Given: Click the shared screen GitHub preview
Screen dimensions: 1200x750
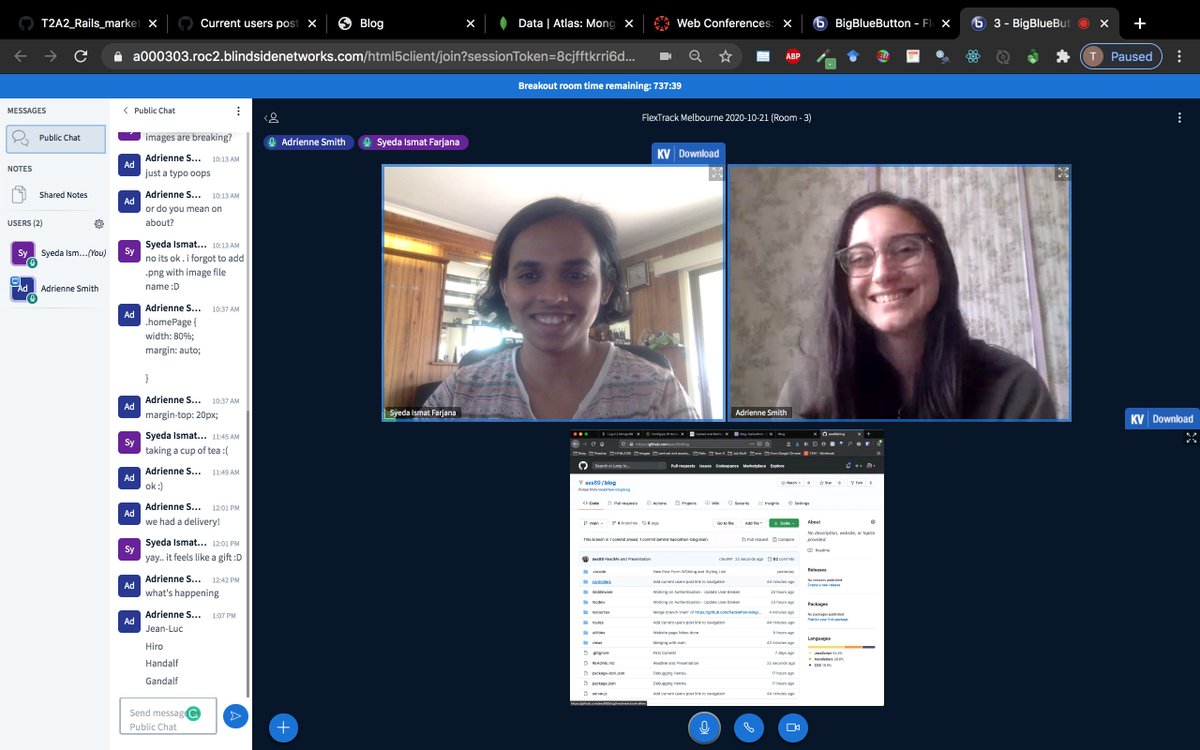Looking at the screenshot, I should 727,567.
